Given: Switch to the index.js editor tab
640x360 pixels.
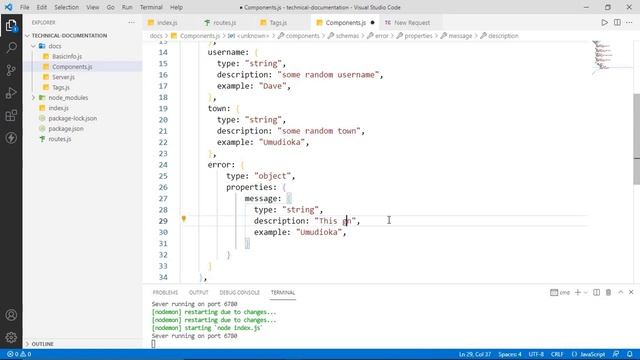Looking at the screenshot, I should coord(167,23).
